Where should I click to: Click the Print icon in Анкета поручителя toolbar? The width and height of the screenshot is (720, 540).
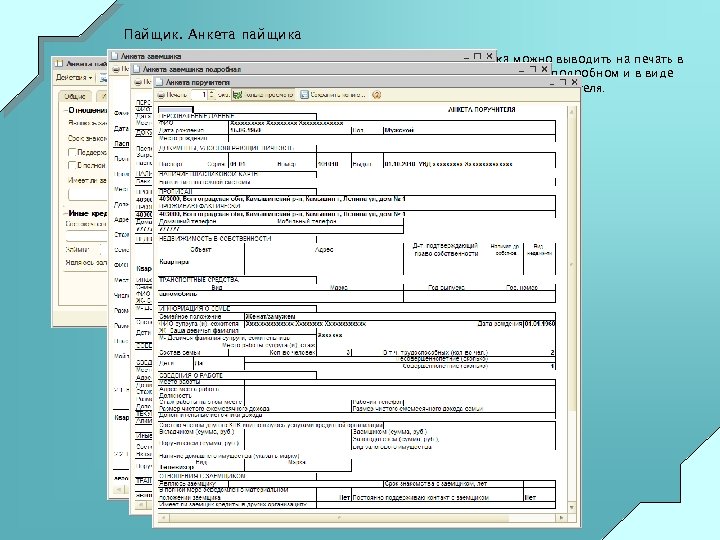[162, 95]
